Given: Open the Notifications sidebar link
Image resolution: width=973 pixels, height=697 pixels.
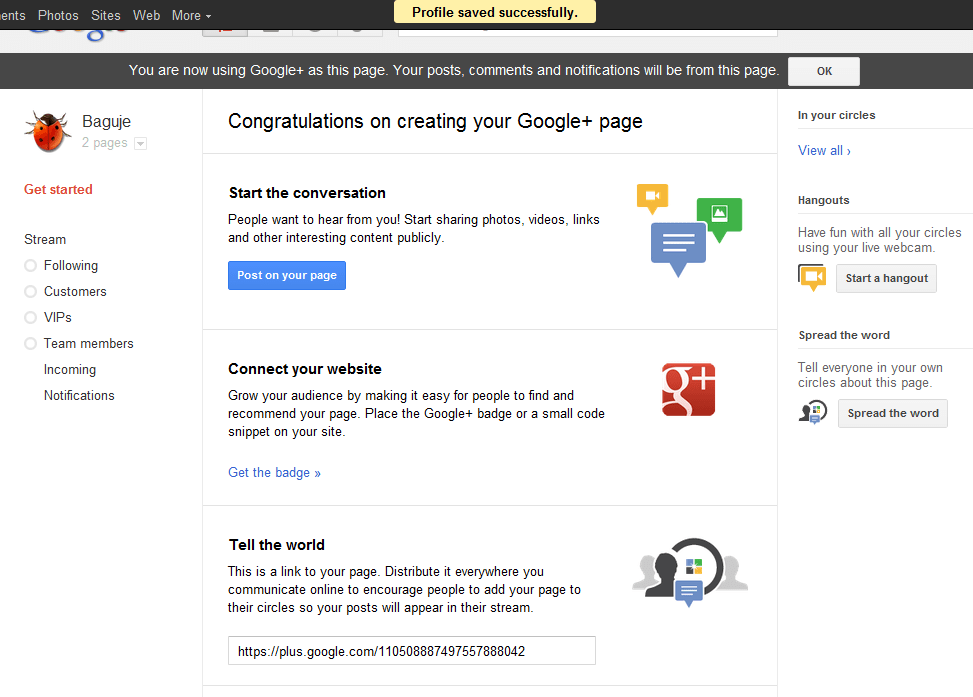Looking at the screenshot, I should tap(79, 396).
